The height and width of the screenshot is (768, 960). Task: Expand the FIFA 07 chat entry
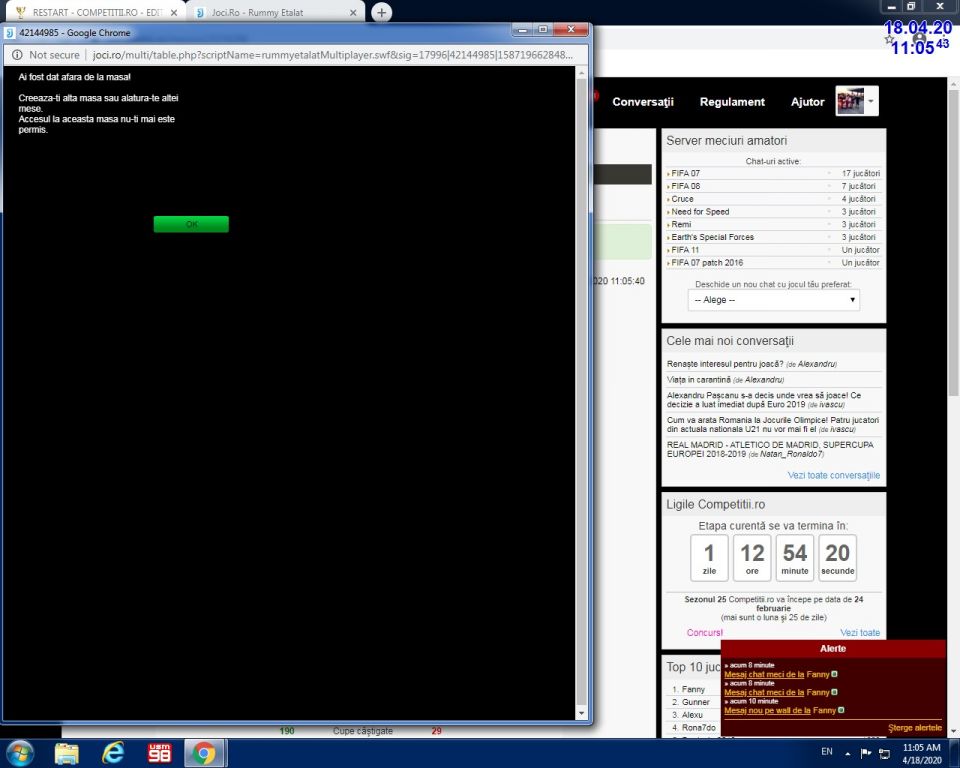(686, 173)
